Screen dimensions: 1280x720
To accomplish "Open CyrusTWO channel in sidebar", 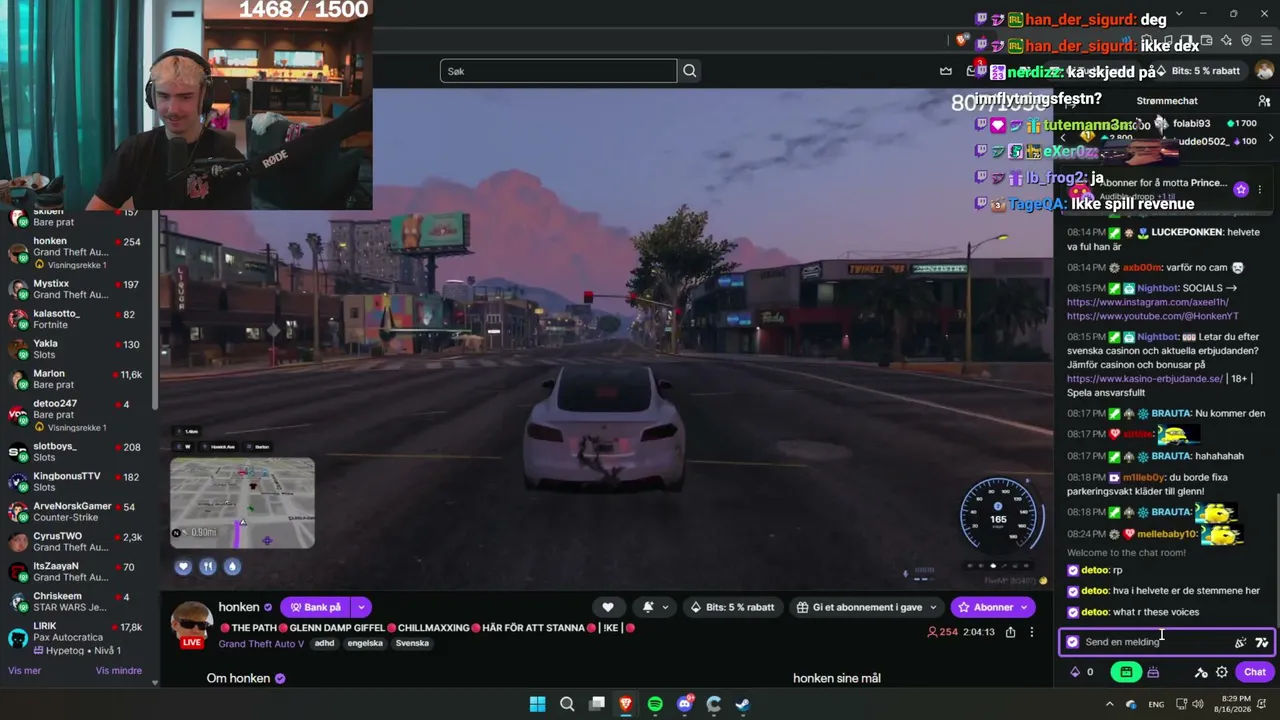I will [78, 542].
